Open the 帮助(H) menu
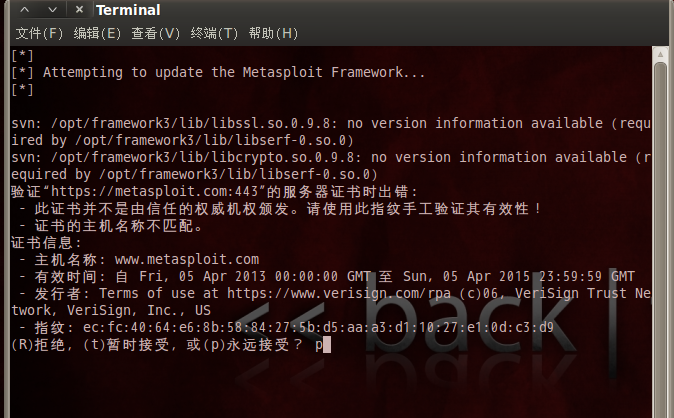 point(273,33)
